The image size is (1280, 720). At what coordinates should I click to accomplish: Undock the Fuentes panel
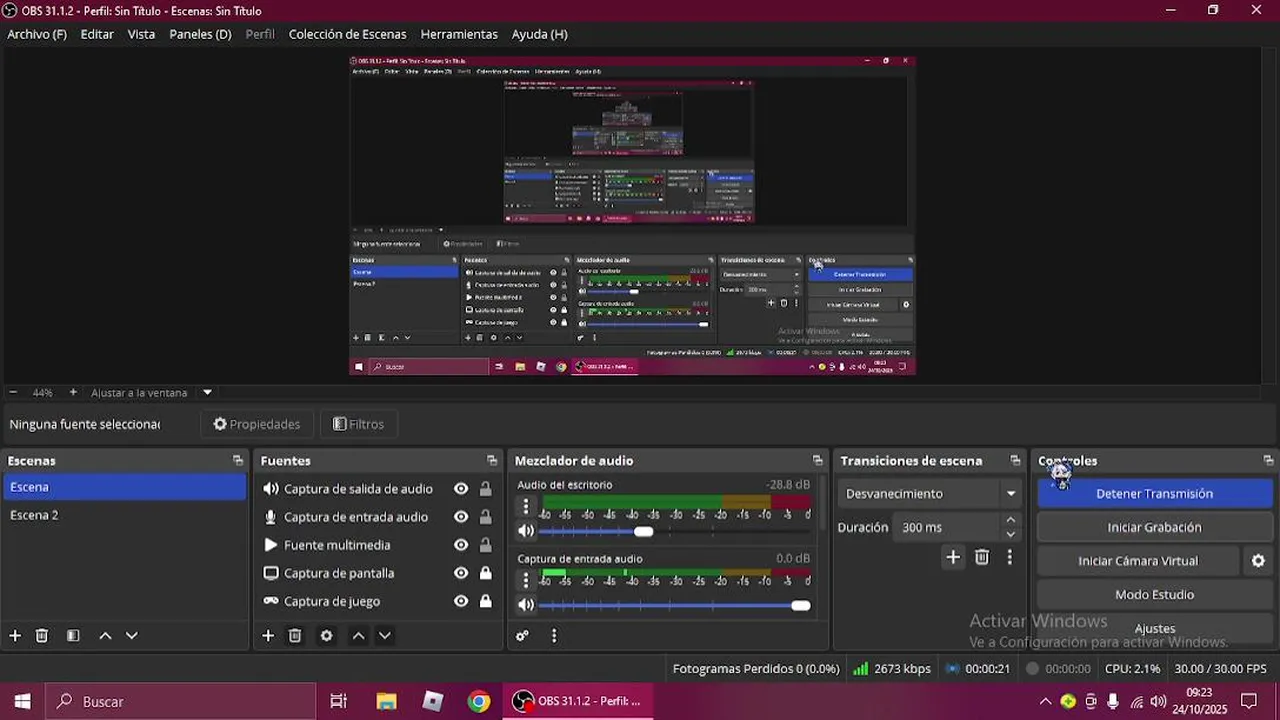[x=492, y=461]
